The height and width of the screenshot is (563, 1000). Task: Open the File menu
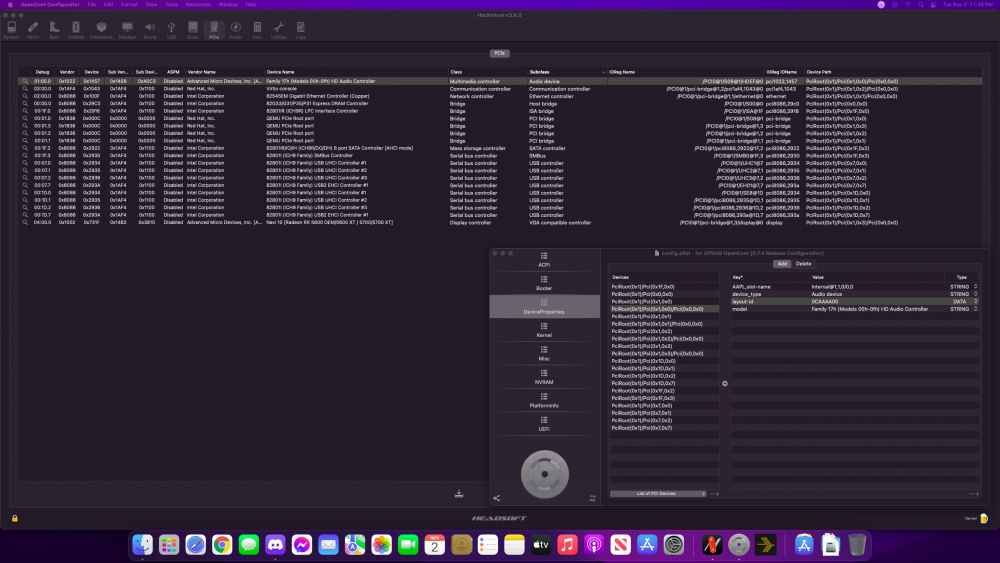click(92, 4)
